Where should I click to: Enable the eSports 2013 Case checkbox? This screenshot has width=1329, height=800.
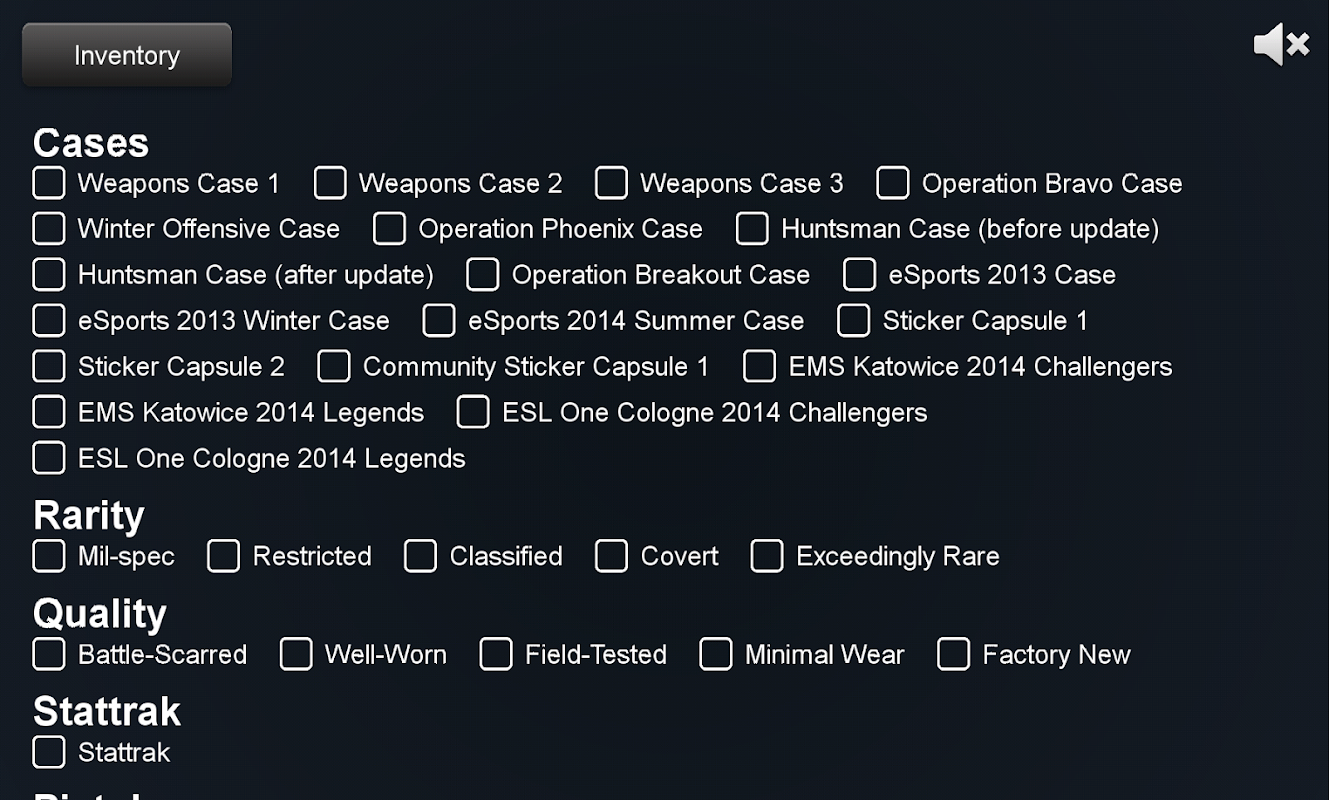click(860, 274)
